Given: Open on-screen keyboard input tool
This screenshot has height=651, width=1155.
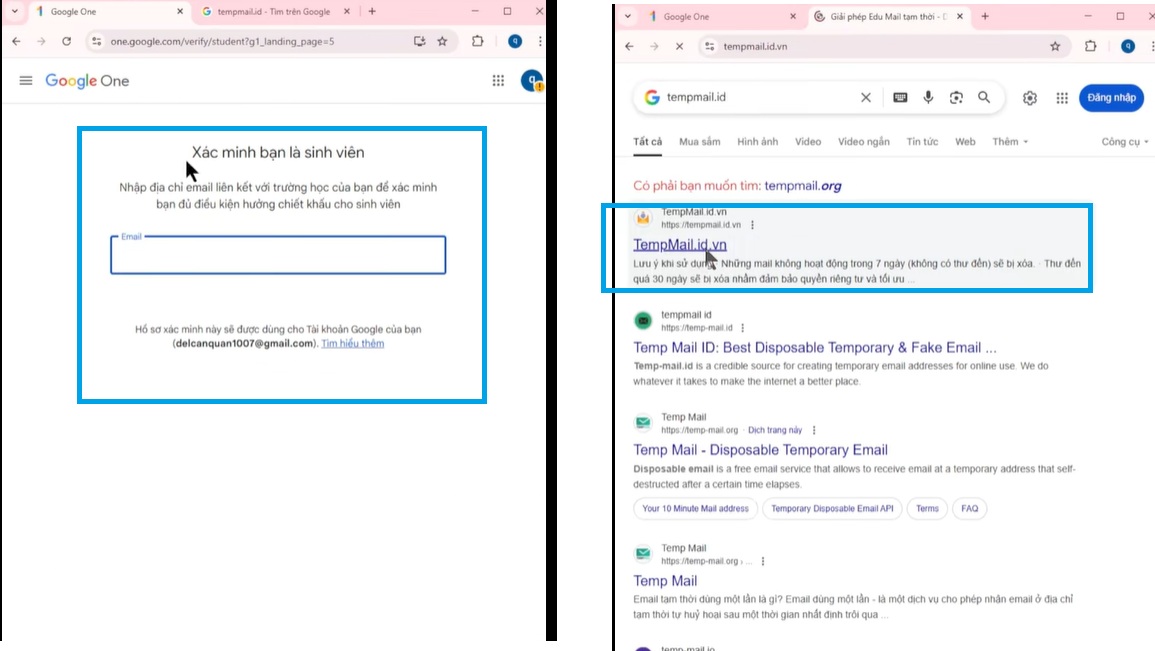Looking at the screenshot, I should tap(900, 97).
